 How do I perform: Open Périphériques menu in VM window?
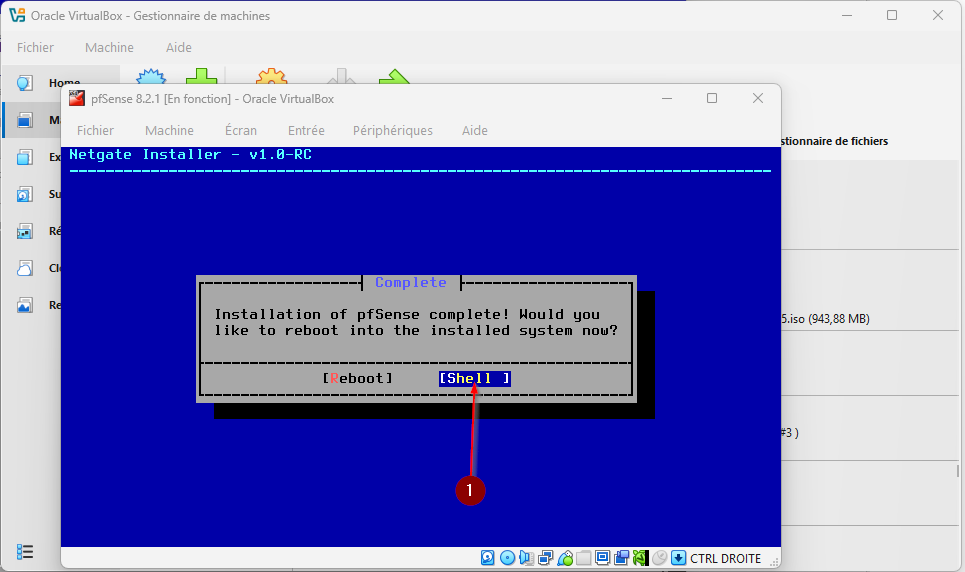tap(392, 130)
